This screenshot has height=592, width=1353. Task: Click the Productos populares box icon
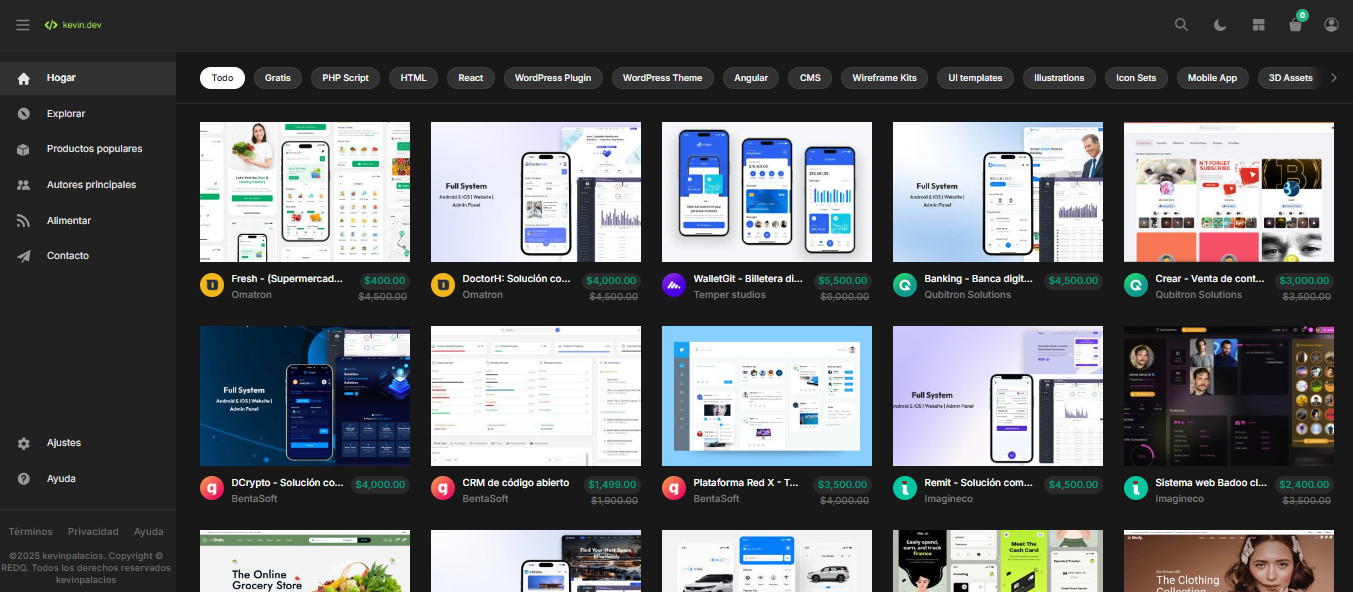click(24, 149)
